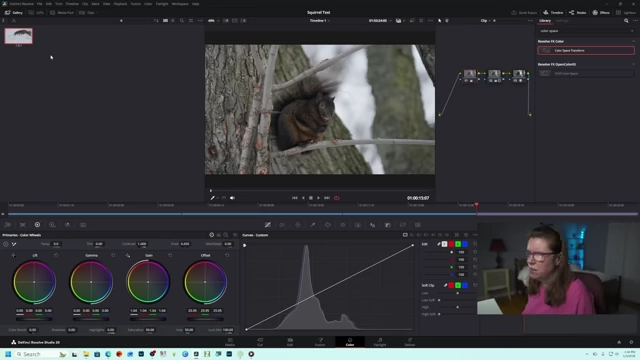Switch to the effects Settings tab
640x360 pixels.
tap(562, 20)
